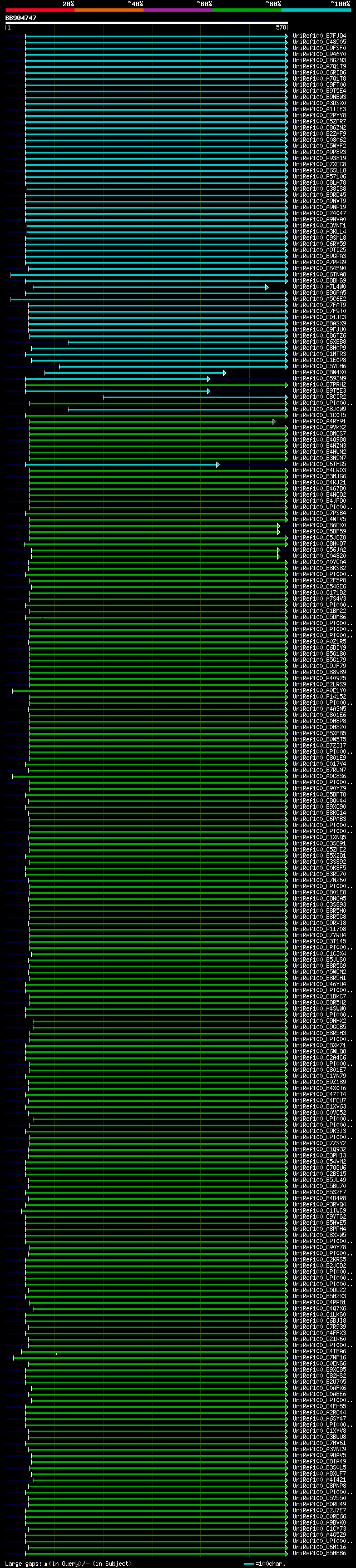Select the UniRef100_P14152 label
The height and width of the screenshot is (1568, 356).
click(x=319, y=697)
